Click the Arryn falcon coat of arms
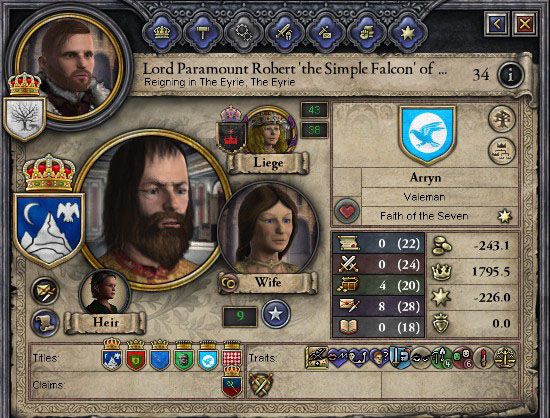Image resolution: width=550 pixels, height=418 pixels. [x=427, y=135]
